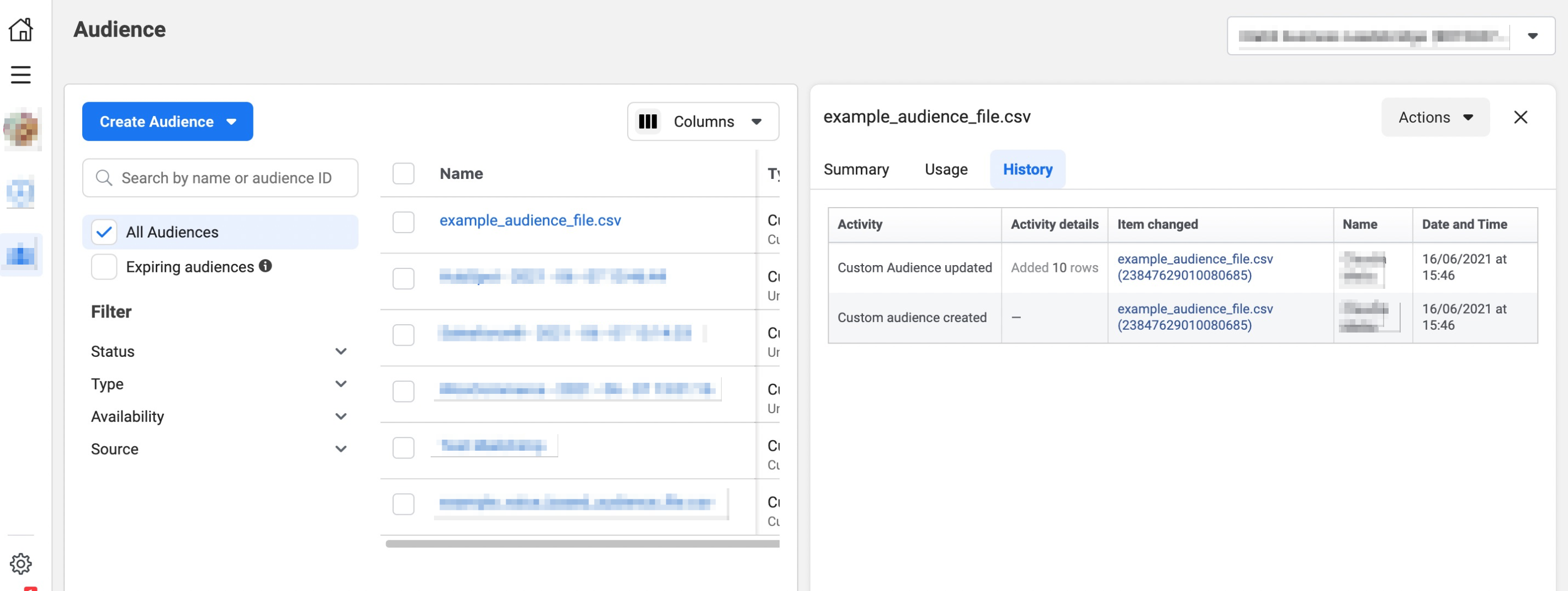The width and height of the screenshot is (1568, 591).
Task: Expand the Status filter
Action: 340,351
